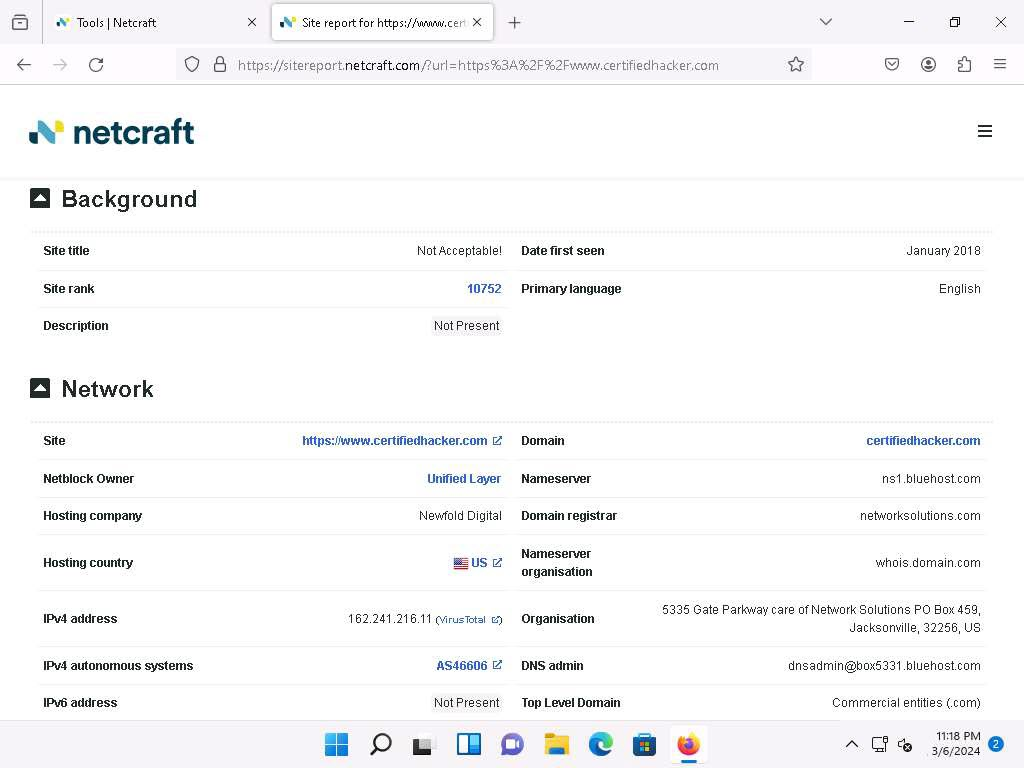The width and height of the screenshot is (1024, 768).
Task: Open site rank 10752 link
Action: click(x=484, y=289)
